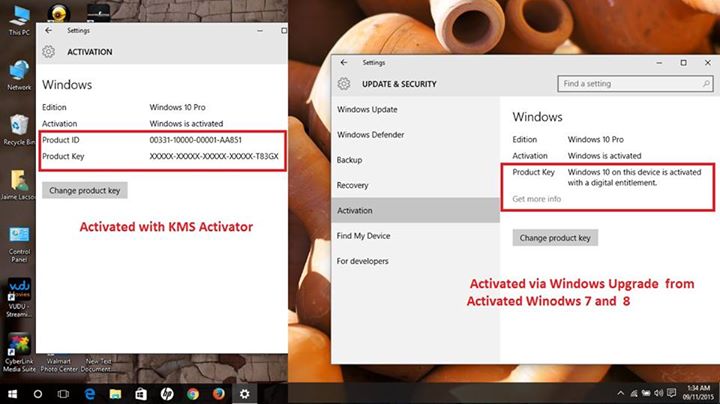Launch Google Chrome from the taskbar
Screen dimensions: 720x404
click(193, 394)
